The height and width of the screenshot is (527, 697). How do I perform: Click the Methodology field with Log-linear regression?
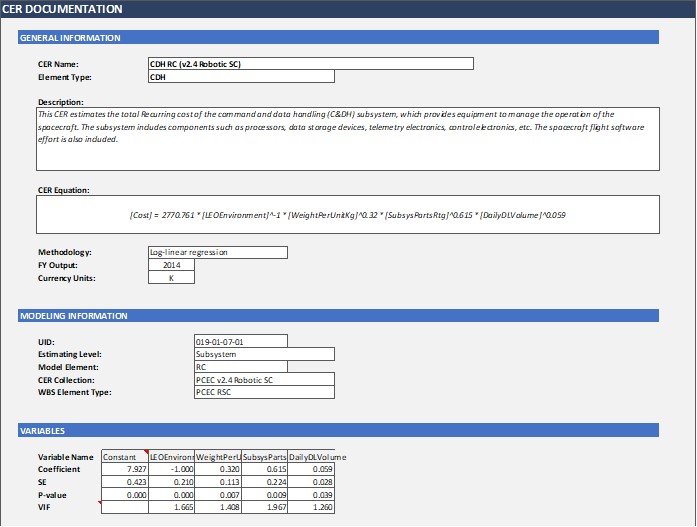(217, 253)
